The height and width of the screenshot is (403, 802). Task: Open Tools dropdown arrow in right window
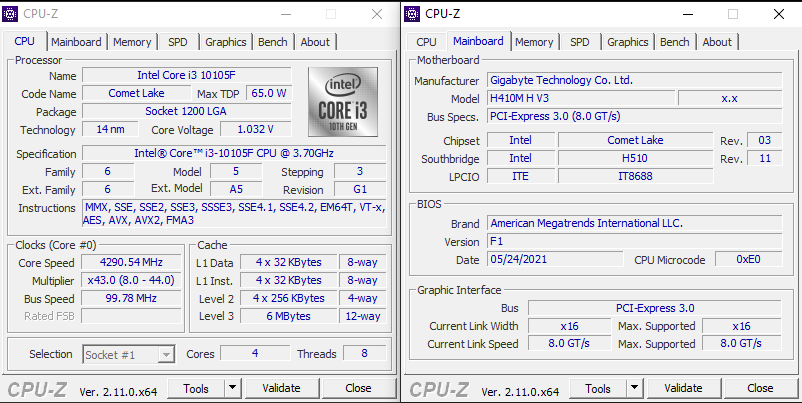point(634,388)
